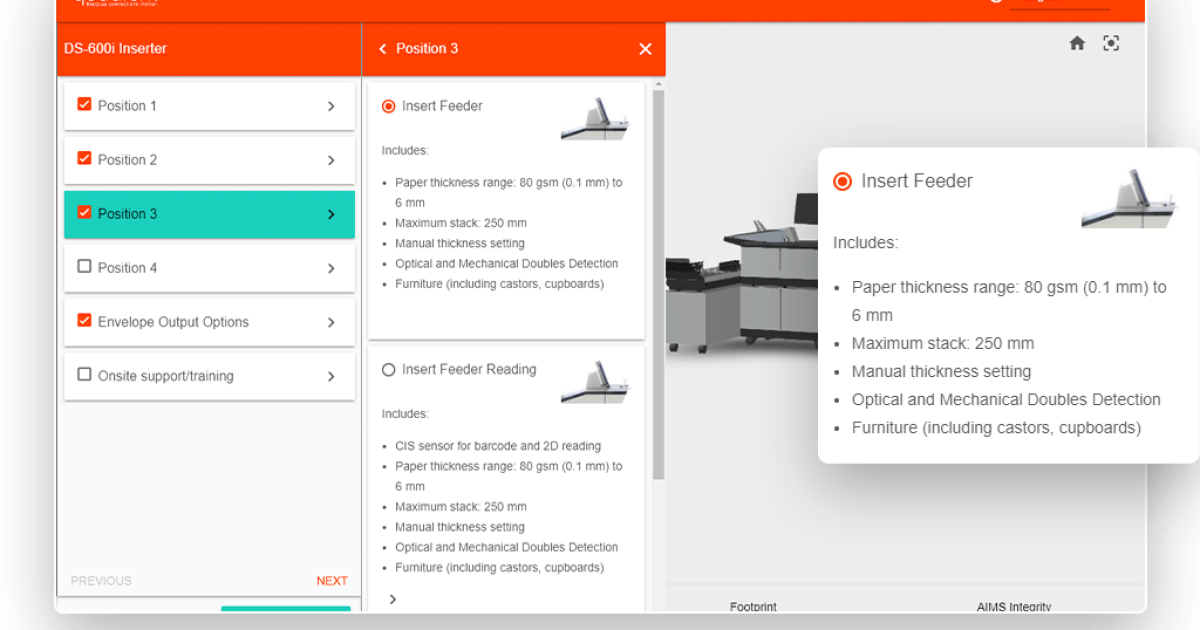Expand chevron below Insert Feeder Reading

click(393, 599)
